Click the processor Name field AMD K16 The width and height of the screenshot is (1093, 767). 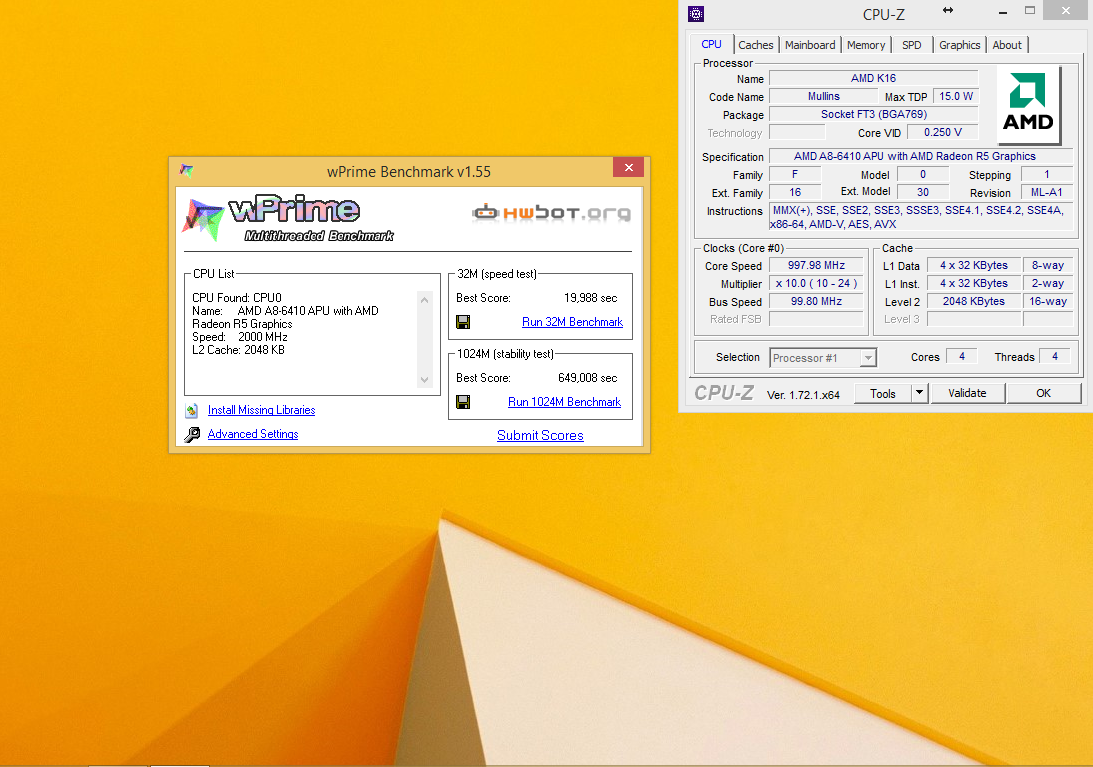click(873, 79)
